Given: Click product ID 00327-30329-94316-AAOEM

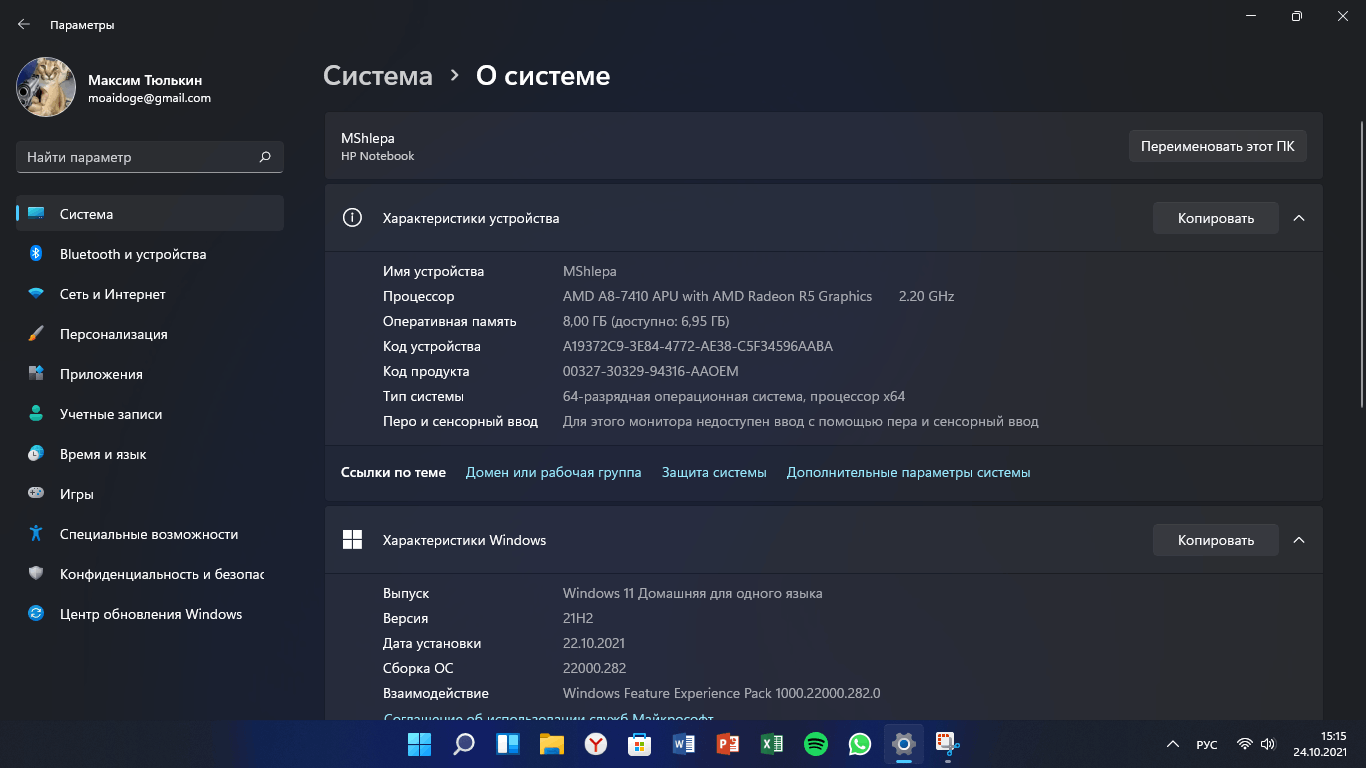Looking at the screenshot, I should tap(651, 371).
